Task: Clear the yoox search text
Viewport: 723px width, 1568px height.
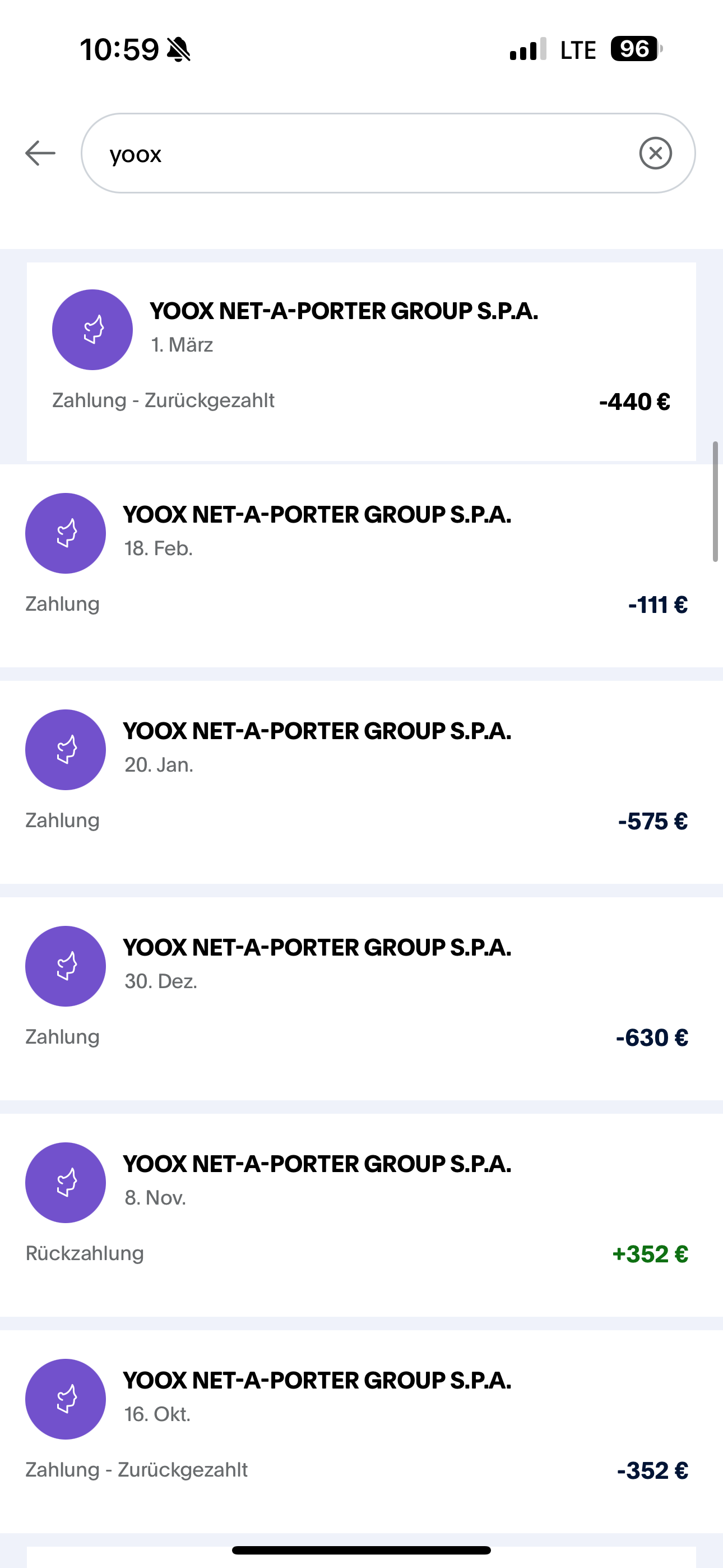Action: (x=655, y=153)
